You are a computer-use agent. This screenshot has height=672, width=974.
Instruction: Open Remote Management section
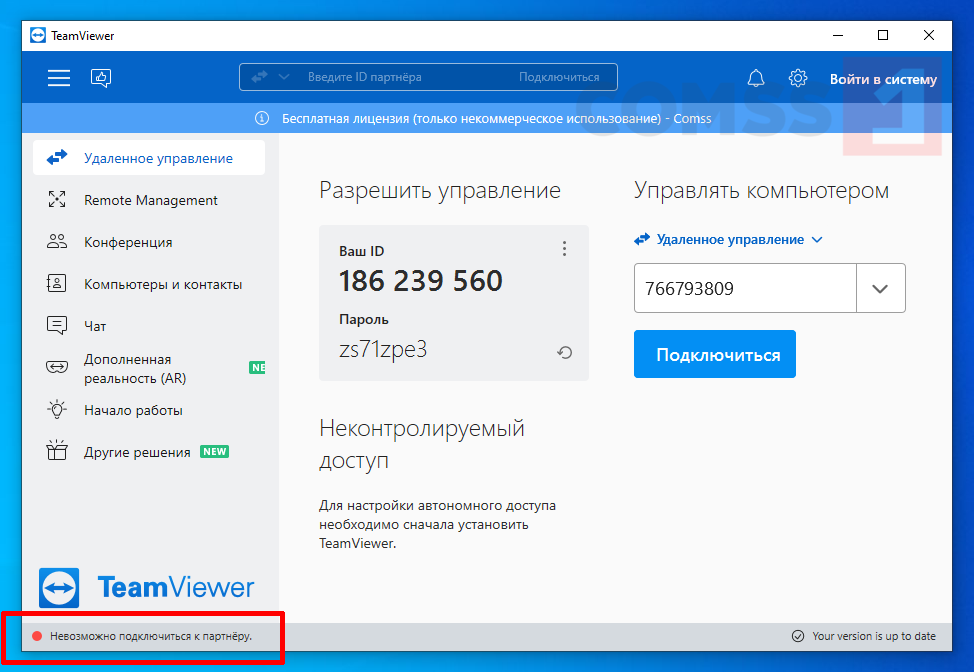click(x=149, y=200)
